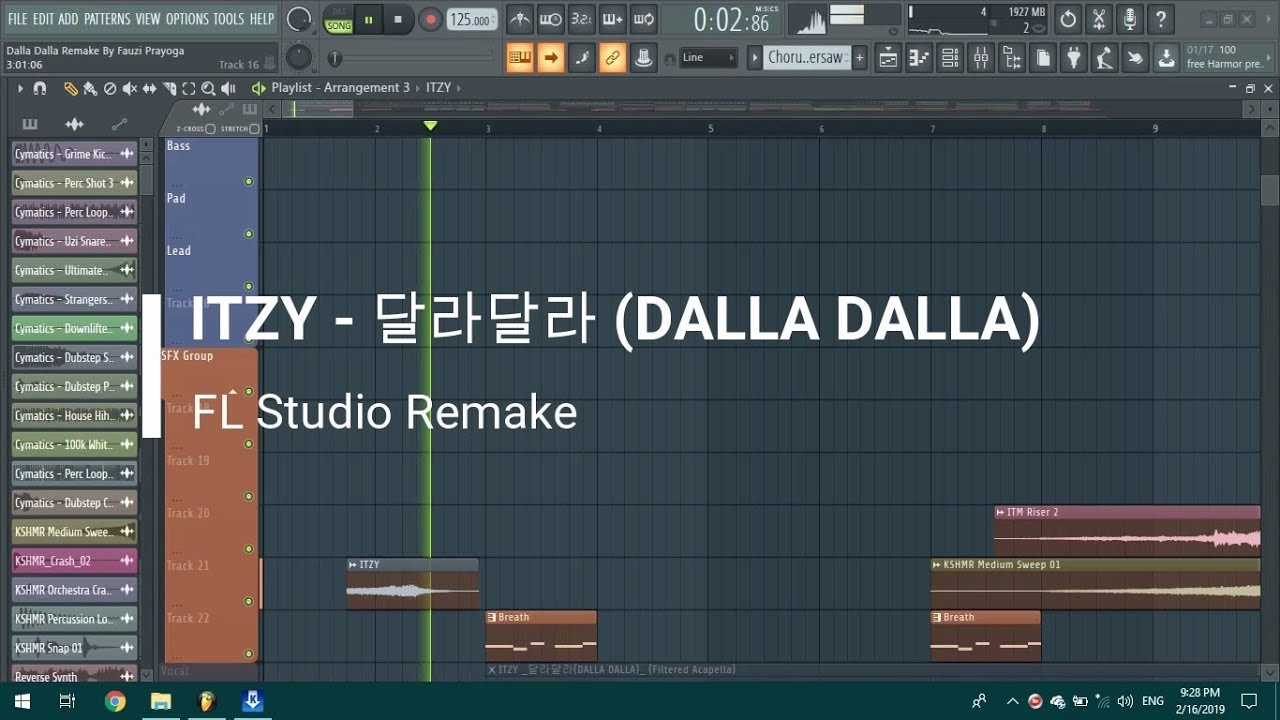Add new pattern with plus button
Screen dimensions: 1280x720
[859, 58]
